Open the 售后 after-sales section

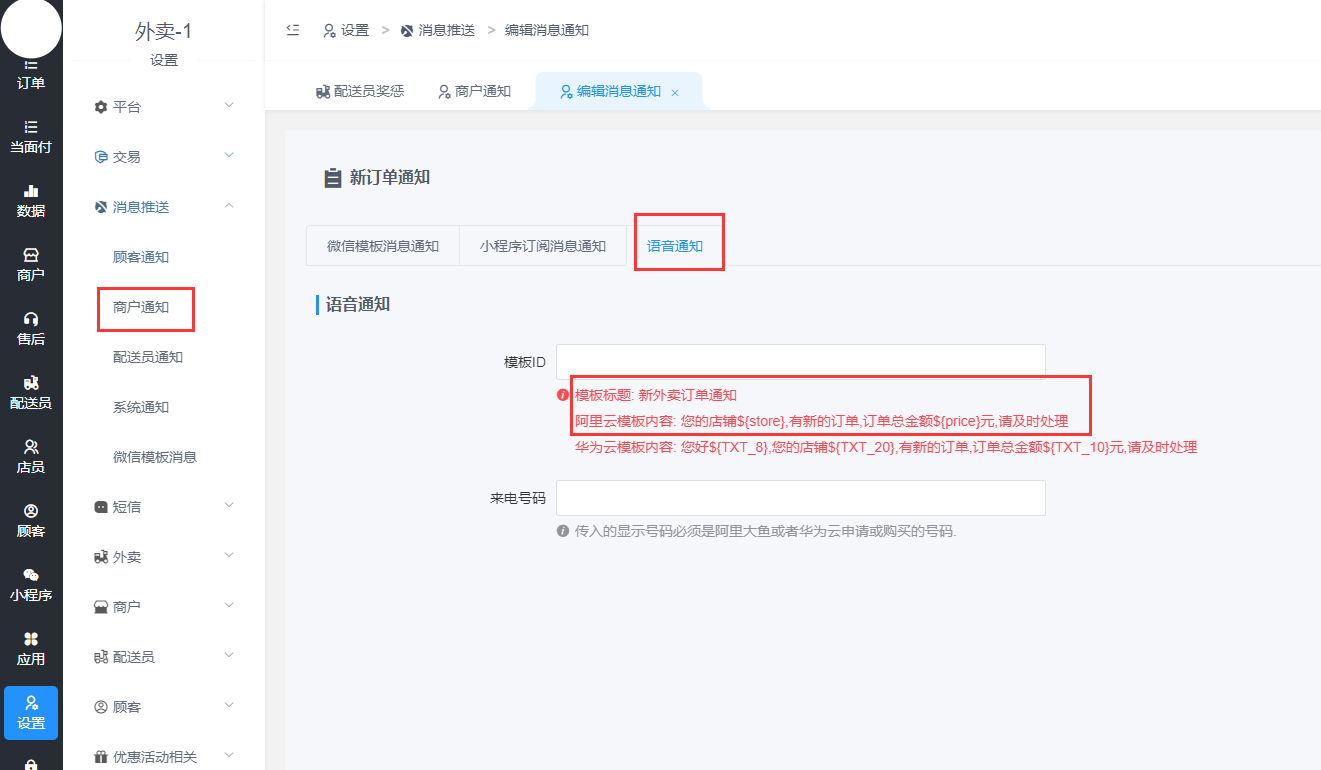31,329
